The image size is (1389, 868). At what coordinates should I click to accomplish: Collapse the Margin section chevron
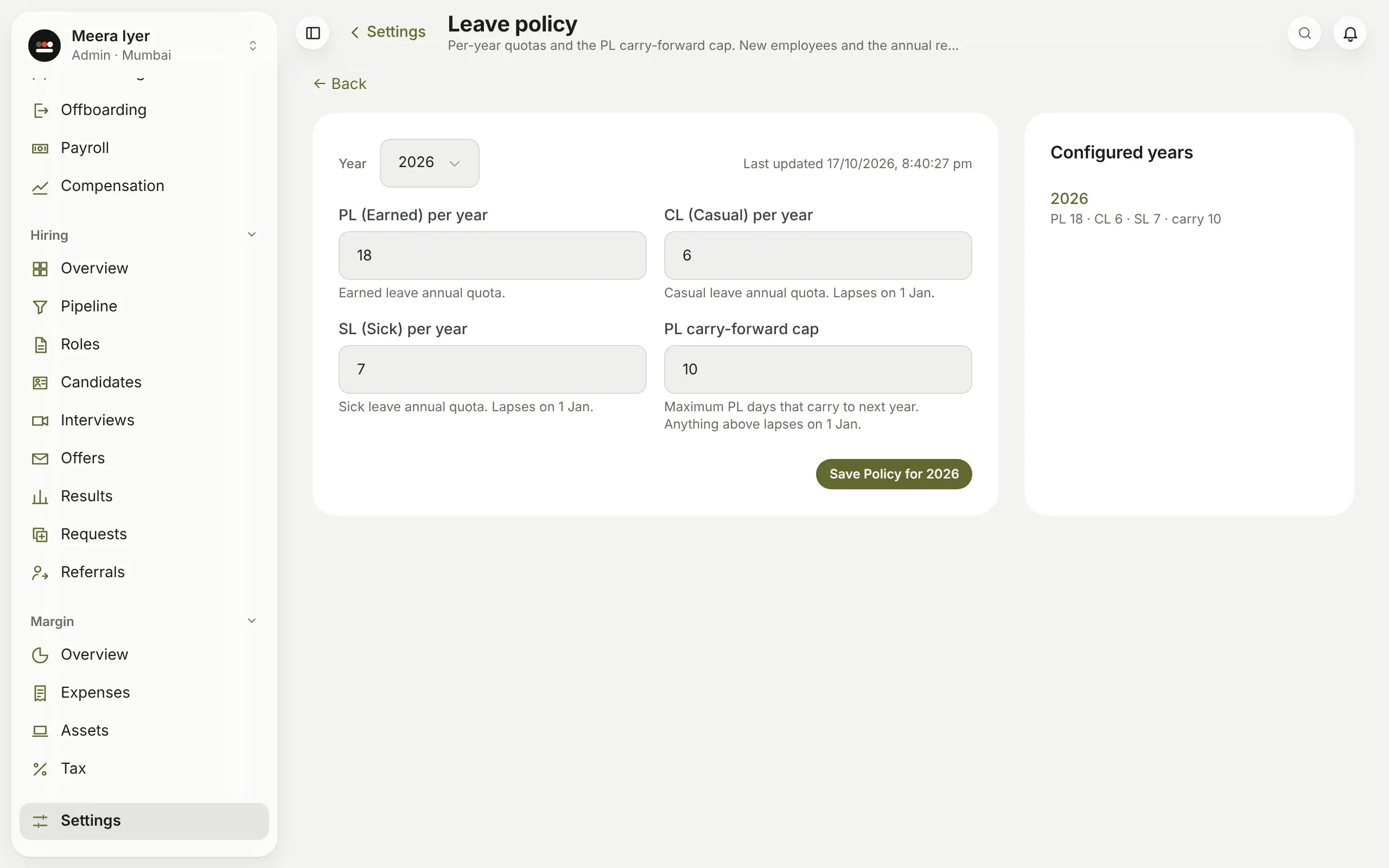point(251,621)
